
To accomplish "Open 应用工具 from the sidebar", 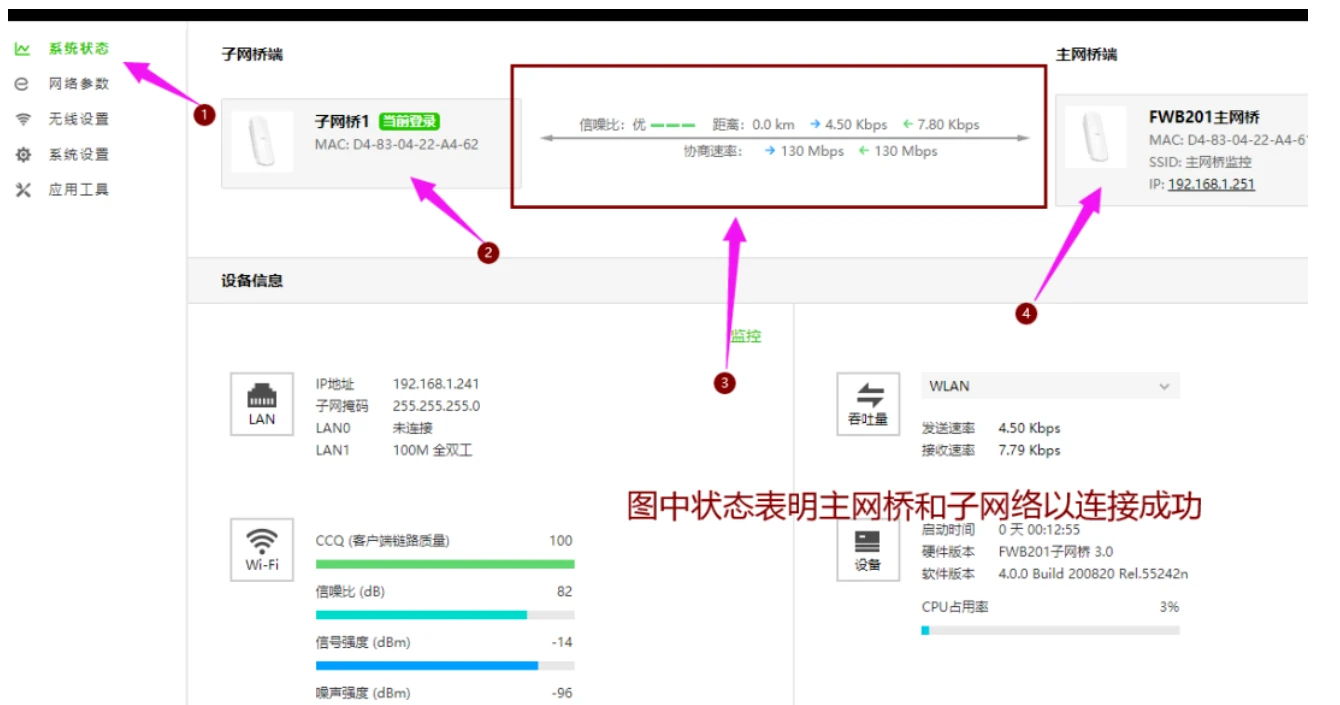I will click(79, 190).
